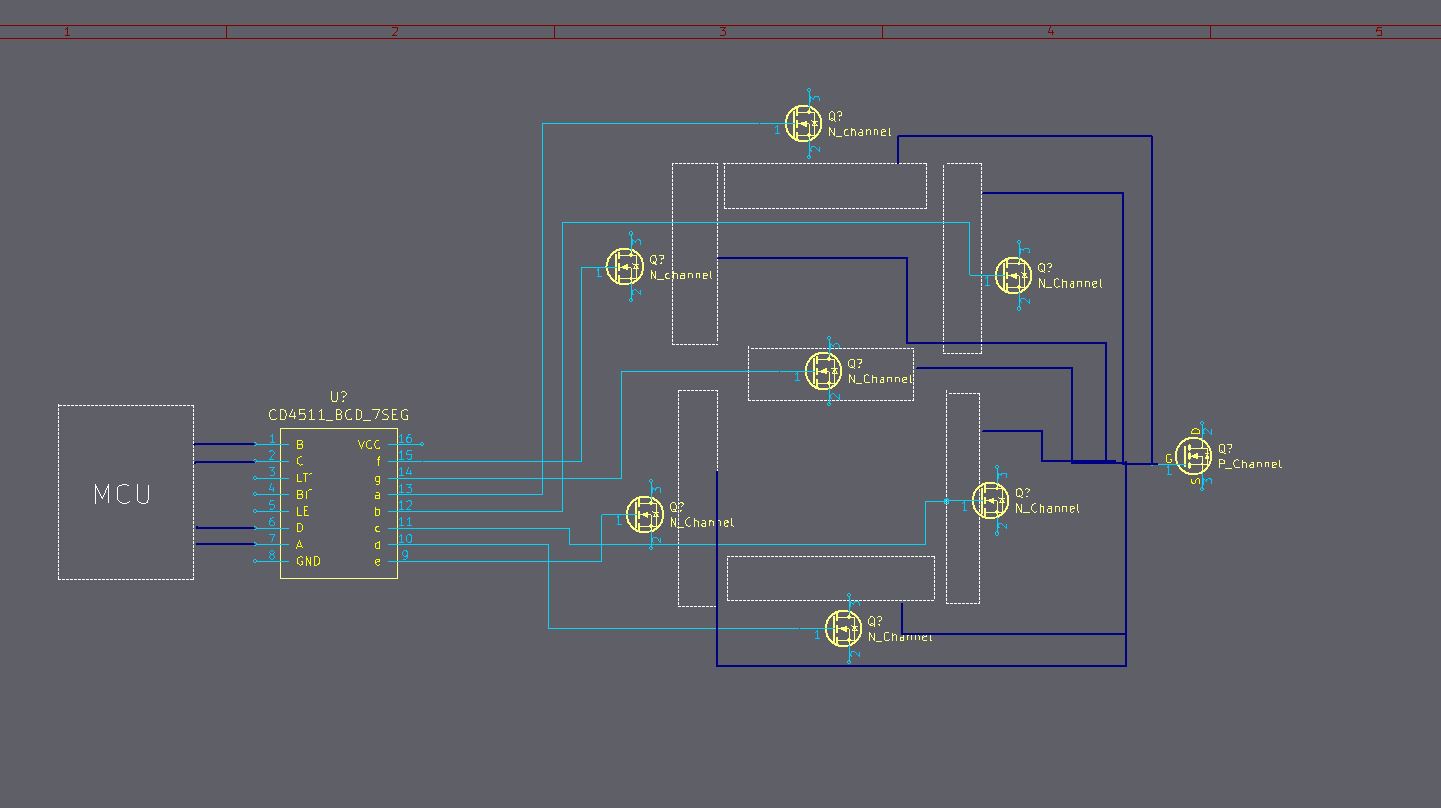Select the MOSFET whose gate connects to pin f
The image size is (1441, 808).
click(x=625, y=266)
